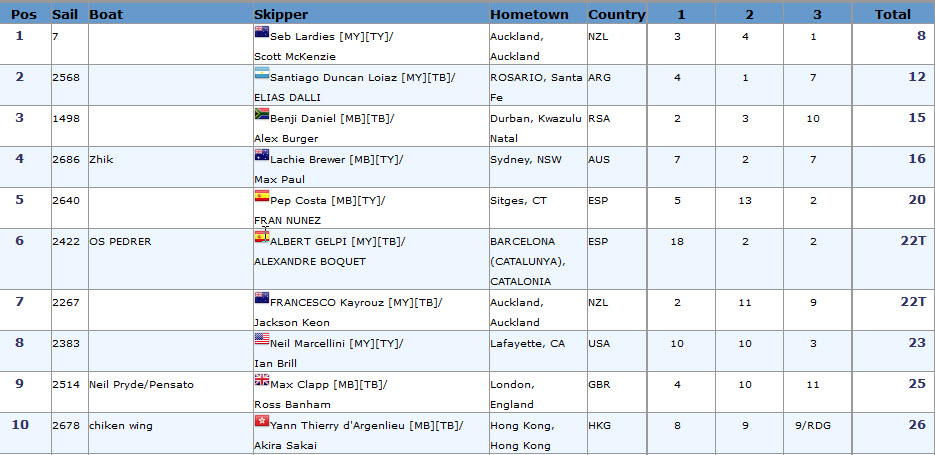
Task: Select the race 2 column header
Action: (749, 14)
